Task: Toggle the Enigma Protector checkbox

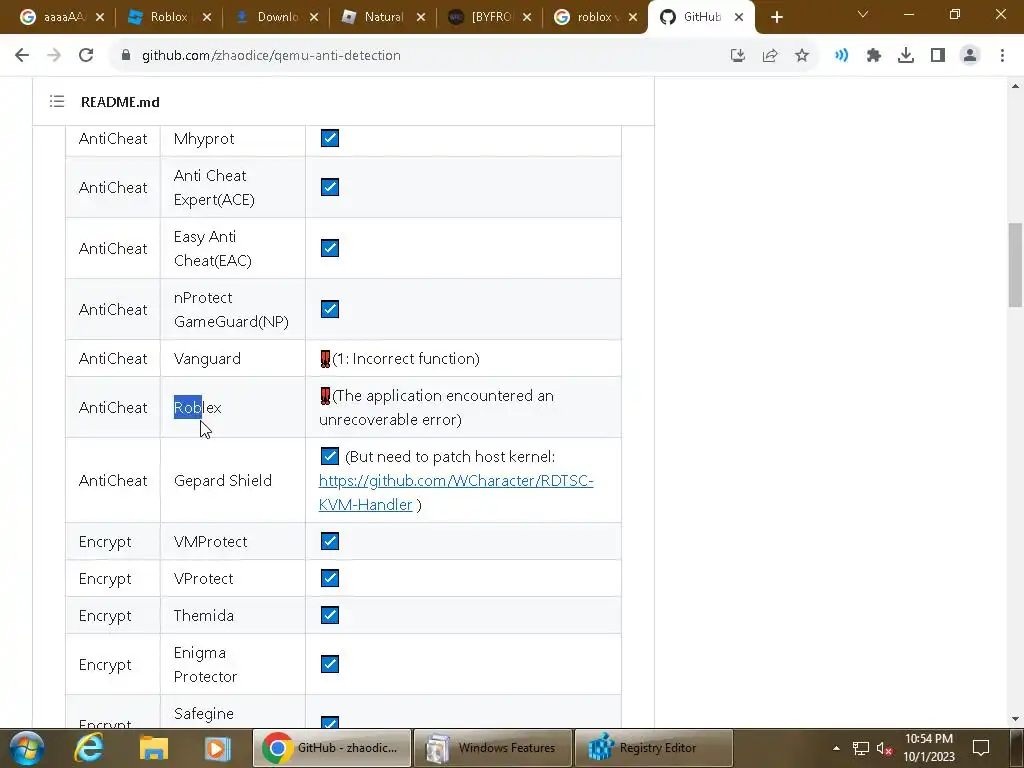Action: [x=330, y=664]
